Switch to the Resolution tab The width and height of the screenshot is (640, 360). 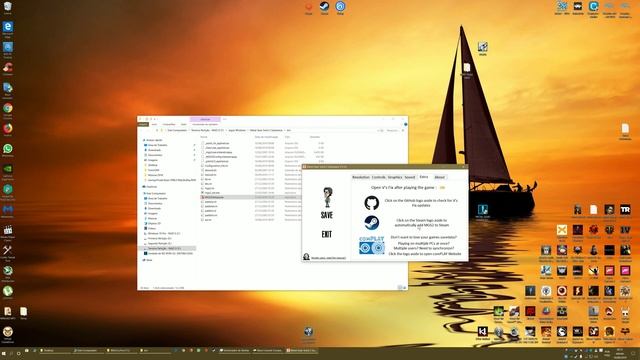360,177
